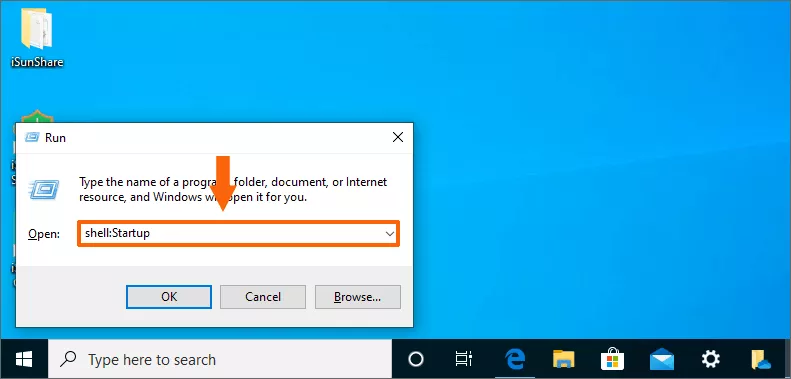
Task: Open the iSunShare desktop folder icon
Action: click(37, 38)
